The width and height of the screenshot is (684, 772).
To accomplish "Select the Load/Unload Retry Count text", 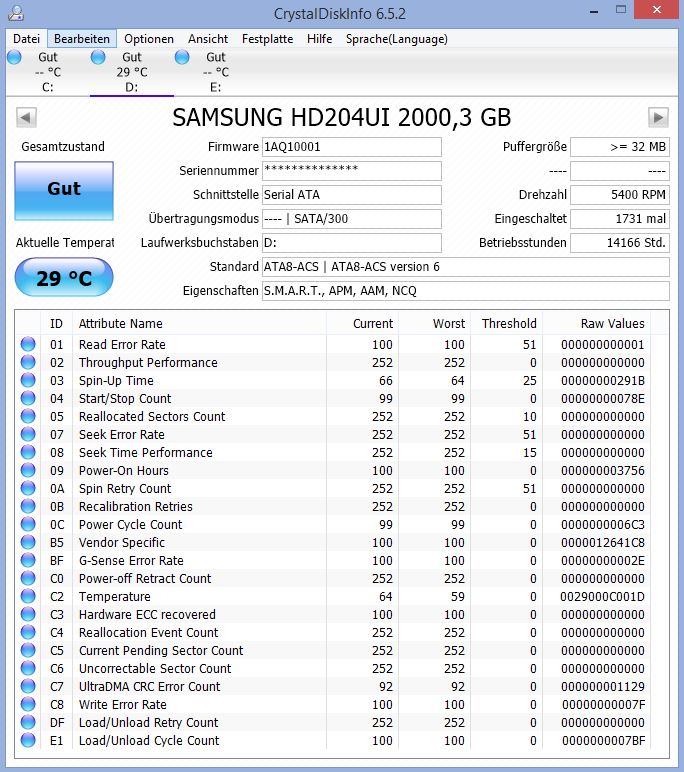I will click(148, 722).
